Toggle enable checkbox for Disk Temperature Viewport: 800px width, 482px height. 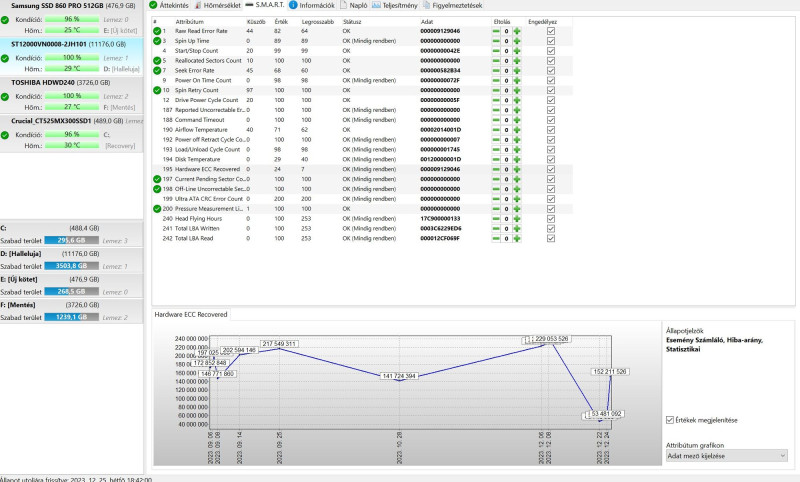click(551, 159)
